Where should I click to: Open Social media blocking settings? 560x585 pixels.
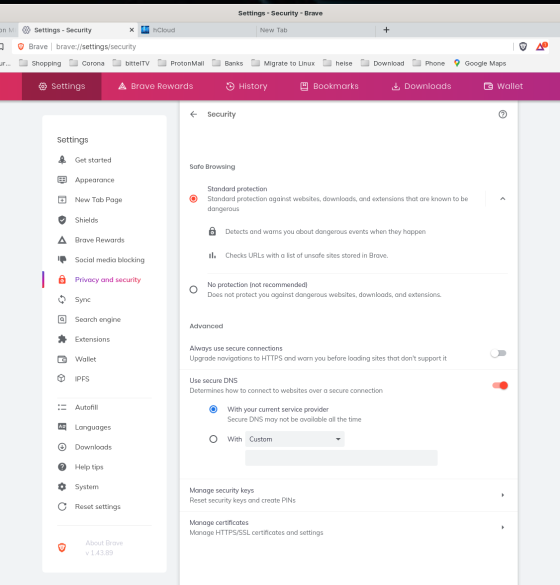tap(110, 260)
